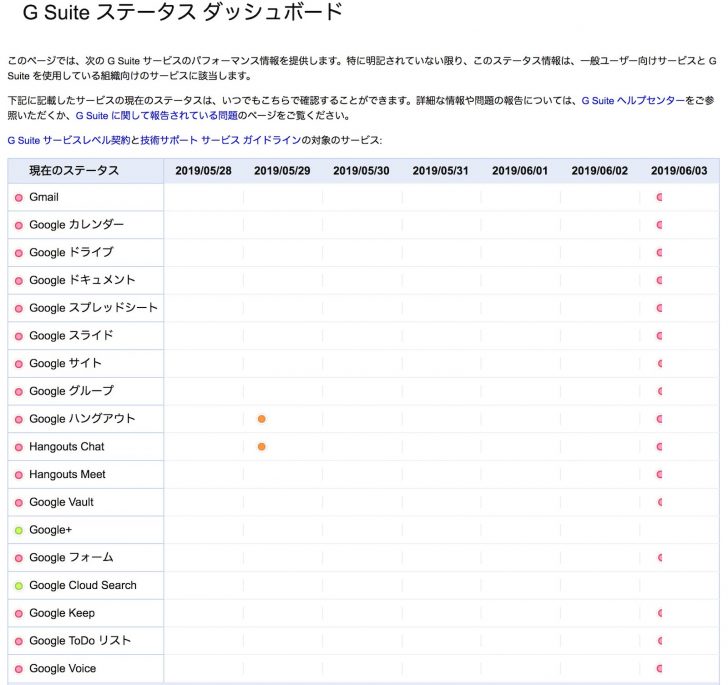
Task: Open Google ドライブ outage marker on 2019/06/03
Action: (x=659, y=253)
